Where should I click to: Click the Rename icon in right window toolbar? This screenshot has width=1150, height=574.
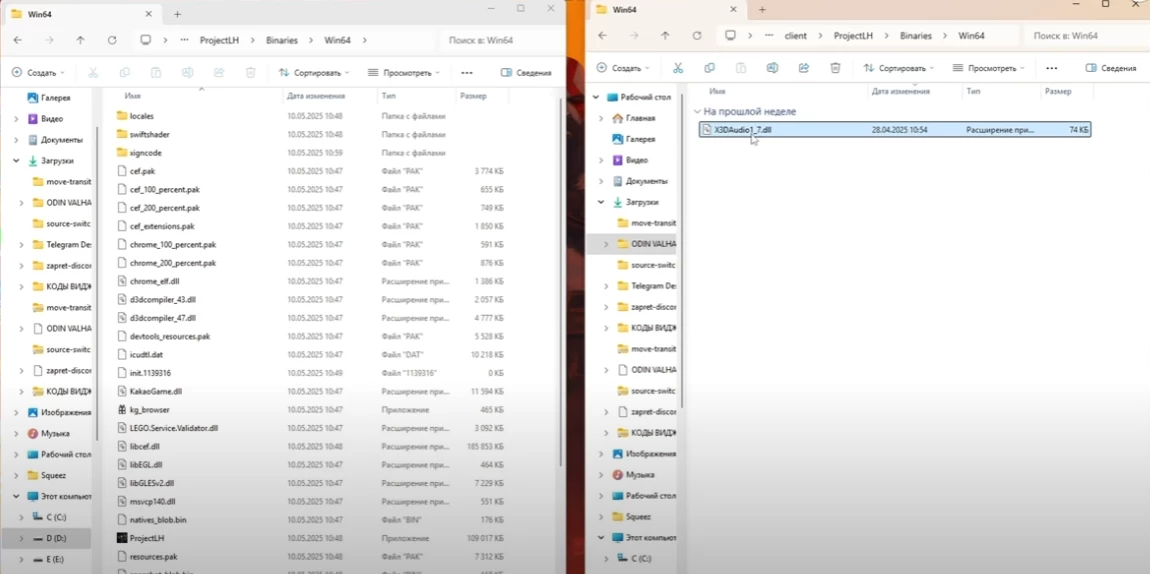pos(772,68)
